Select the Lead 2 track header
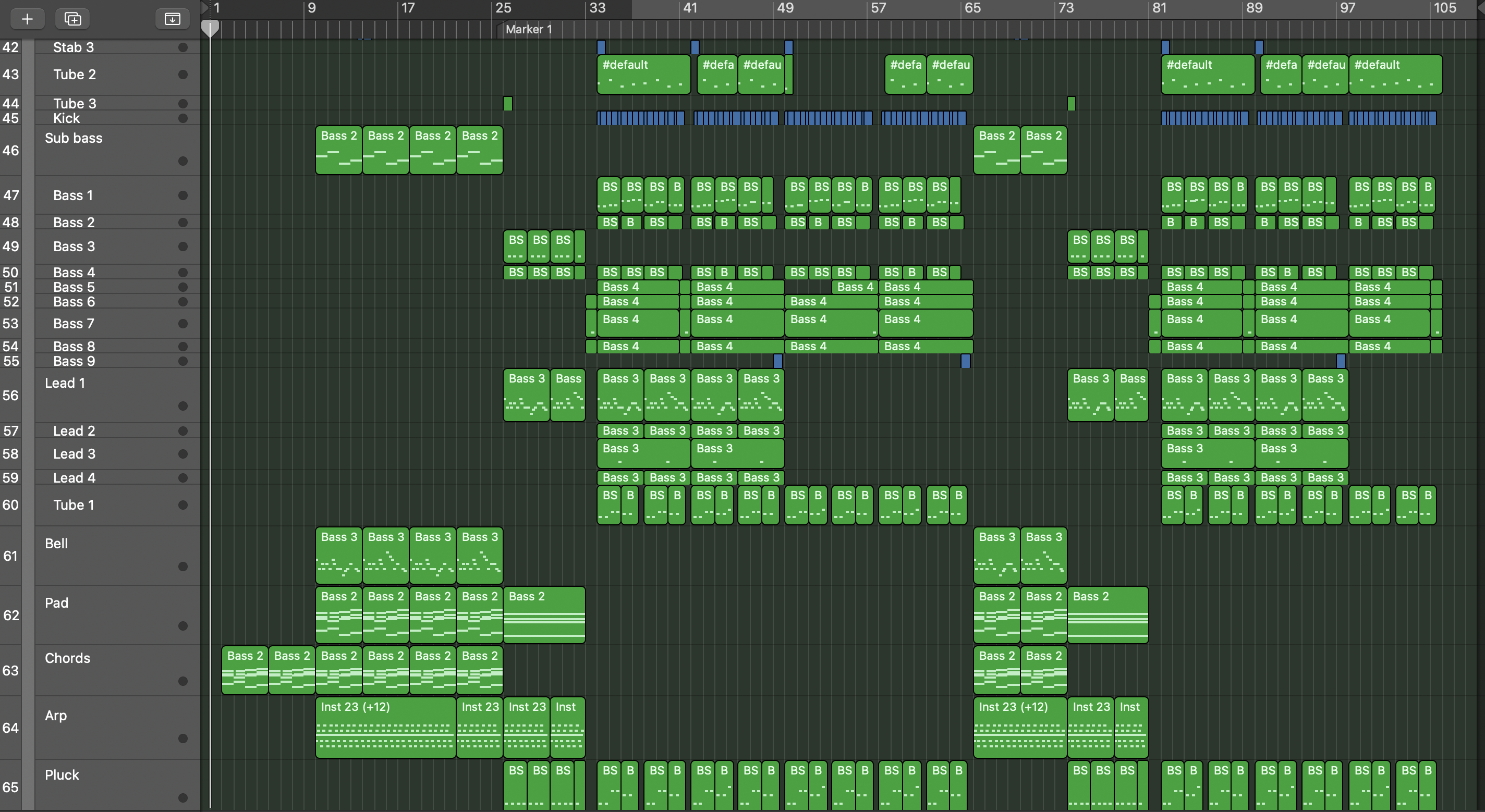 point(117,430)
